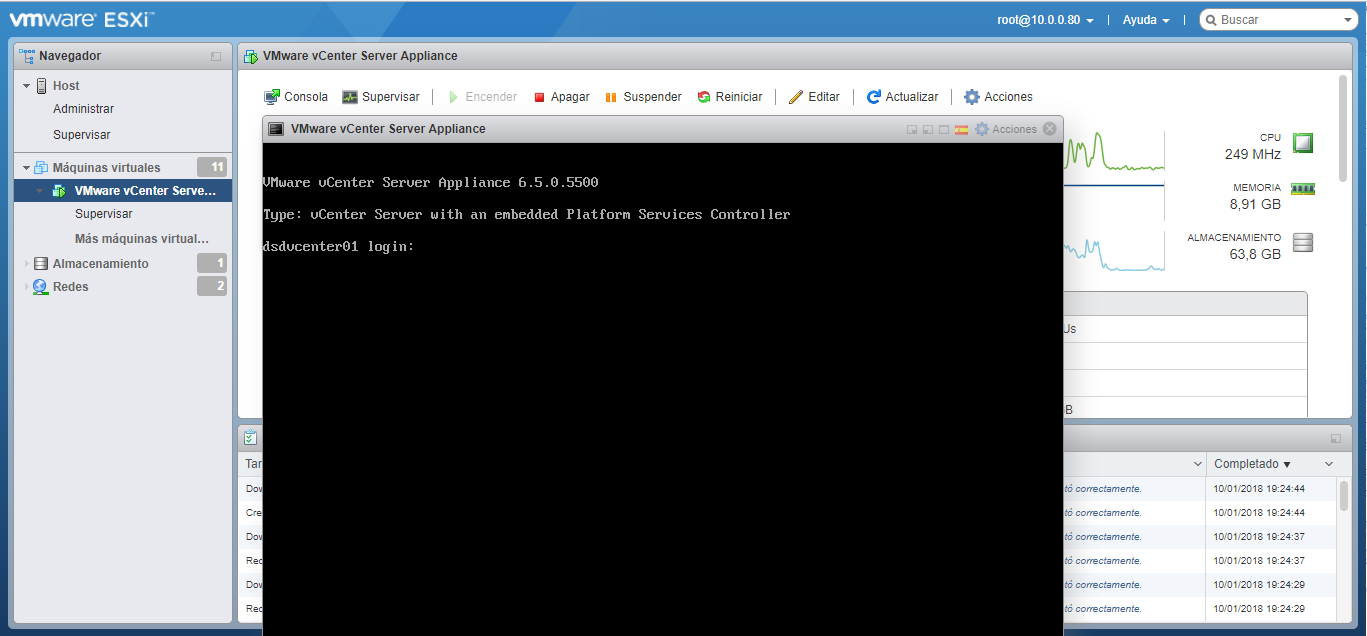Refresh the view with Actualizar

tap(902, 97)
